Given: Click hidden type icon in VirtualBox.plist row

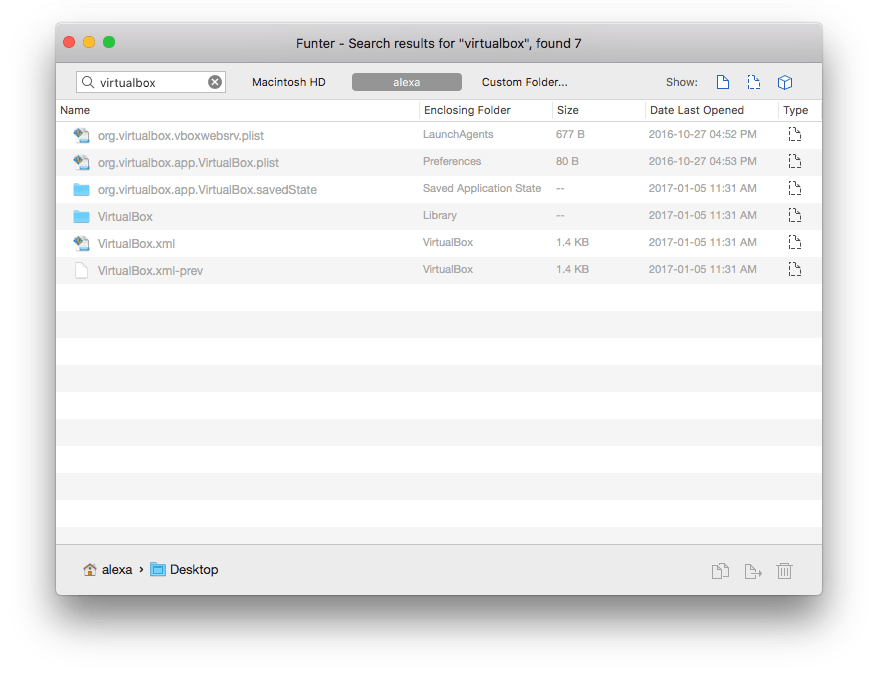Looking at the screenshot, I should pyautogui.click(x=795, y=161).
